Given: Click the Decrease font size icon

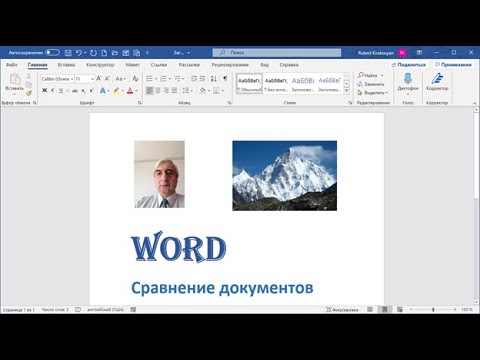Looking at the screenshot, I should (107, 79).
